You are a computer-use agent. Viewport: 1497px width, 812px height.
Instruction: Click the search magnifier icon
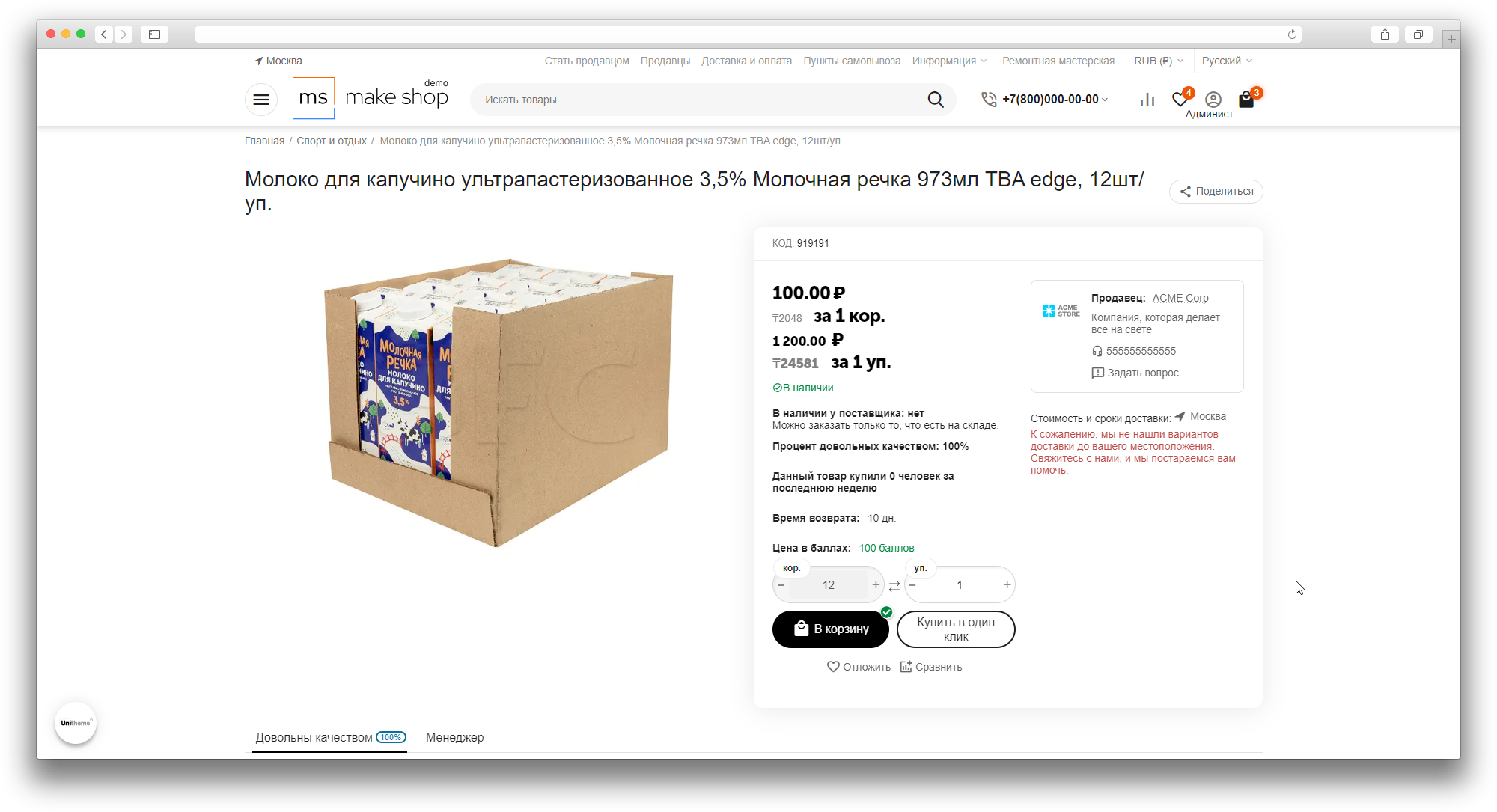pyautogui.click(x=936, y=100)
